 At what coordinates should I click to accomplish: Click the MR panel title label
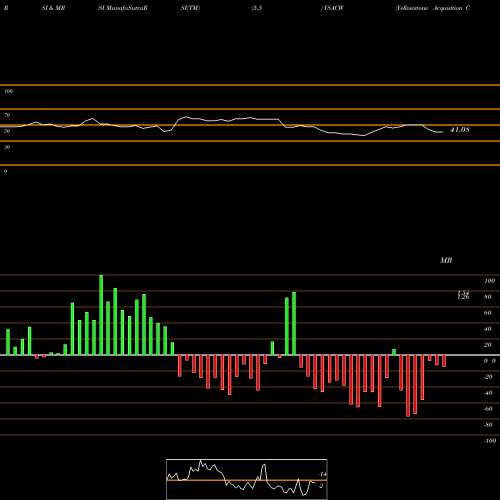pos(446,260)
